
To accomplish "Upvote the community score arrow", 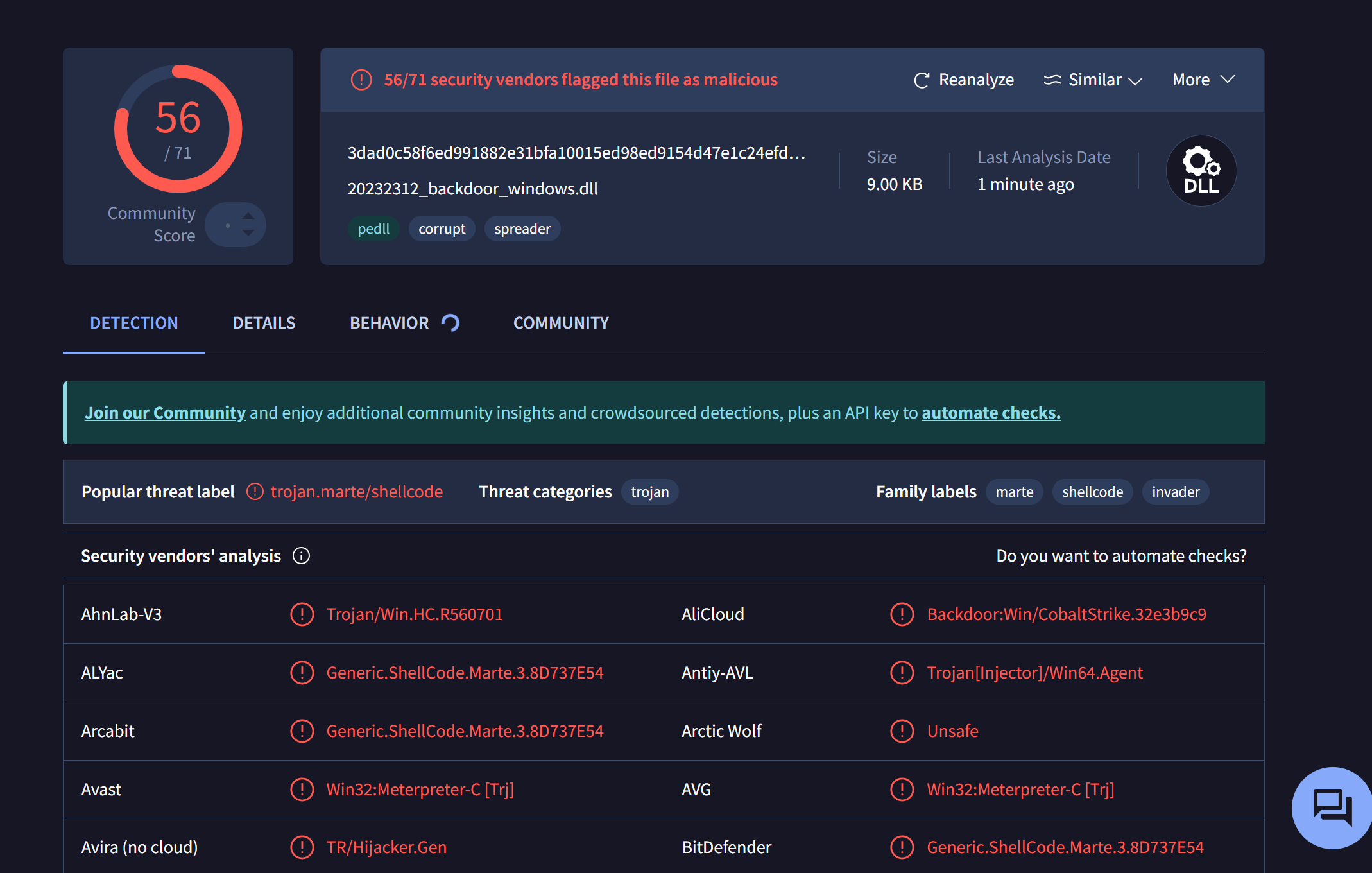I will tap(248, 216).
